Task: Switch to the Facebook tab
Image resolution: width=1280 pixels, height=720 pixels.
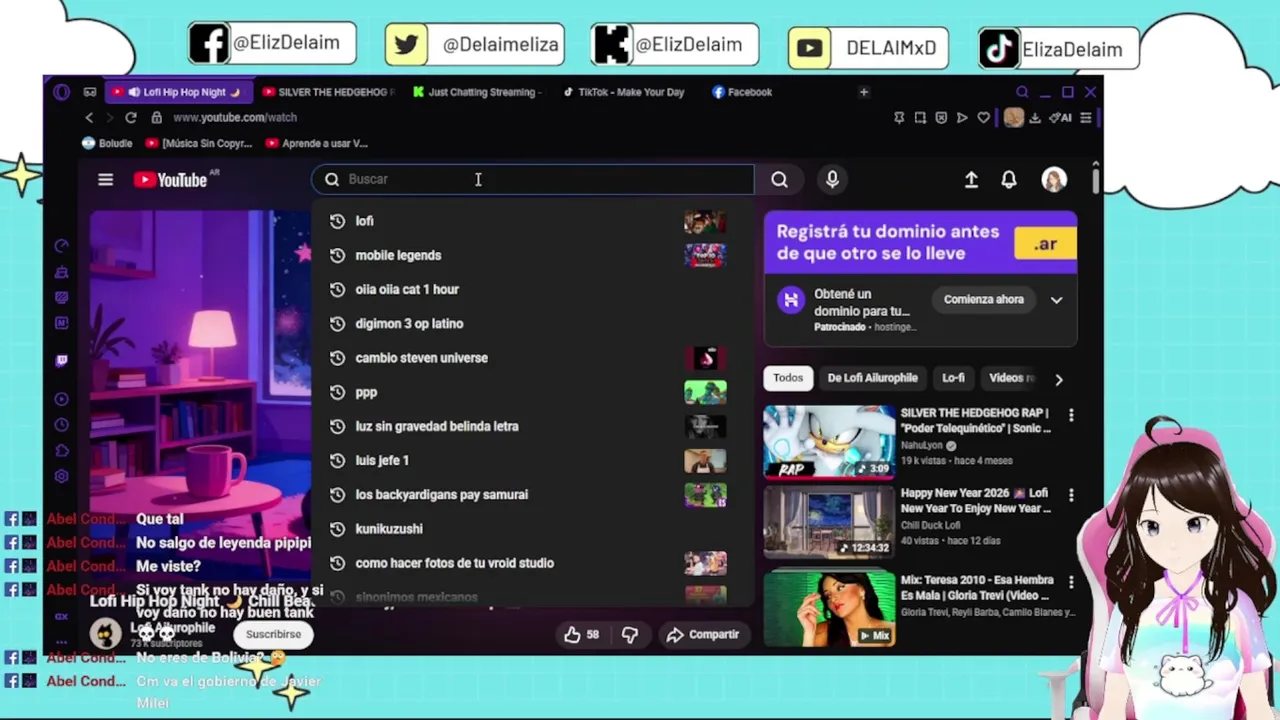Action: pos(745,92)
